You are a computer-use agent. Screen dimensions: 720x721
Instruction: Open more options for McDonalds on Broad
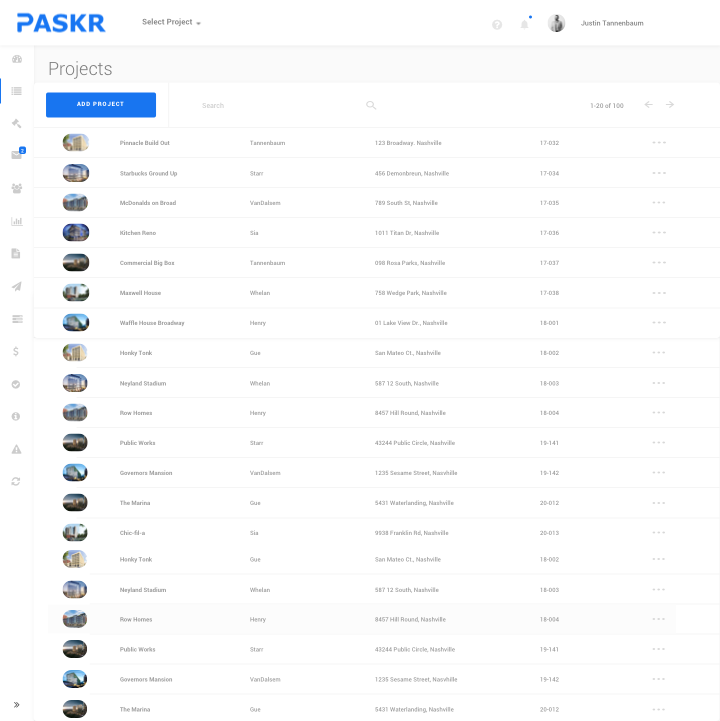pyautogui.click(x=659, y=202)
